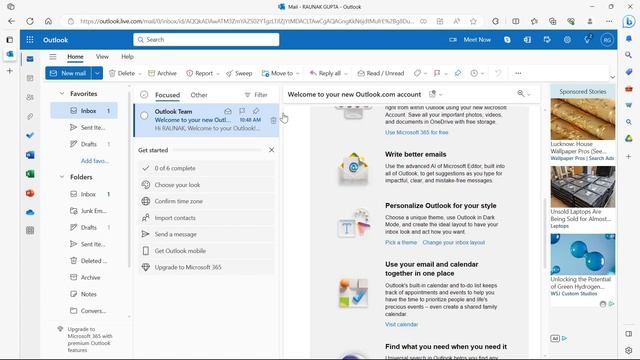This screenshot has width=640, height=360.
Task: Delete the Outlook Team message via trash icon
Action: coord(273,120)
